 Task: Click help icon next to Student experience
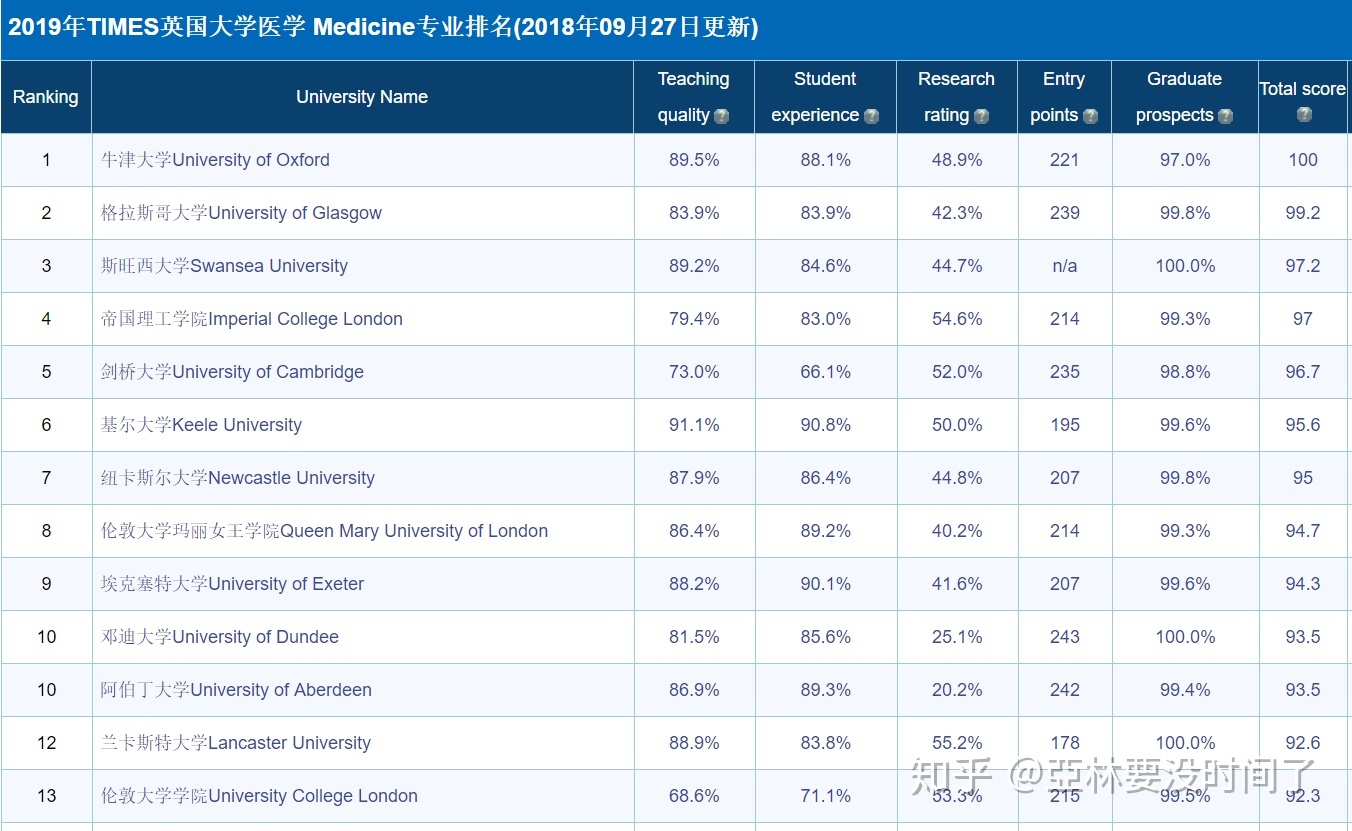pos(871,116)
